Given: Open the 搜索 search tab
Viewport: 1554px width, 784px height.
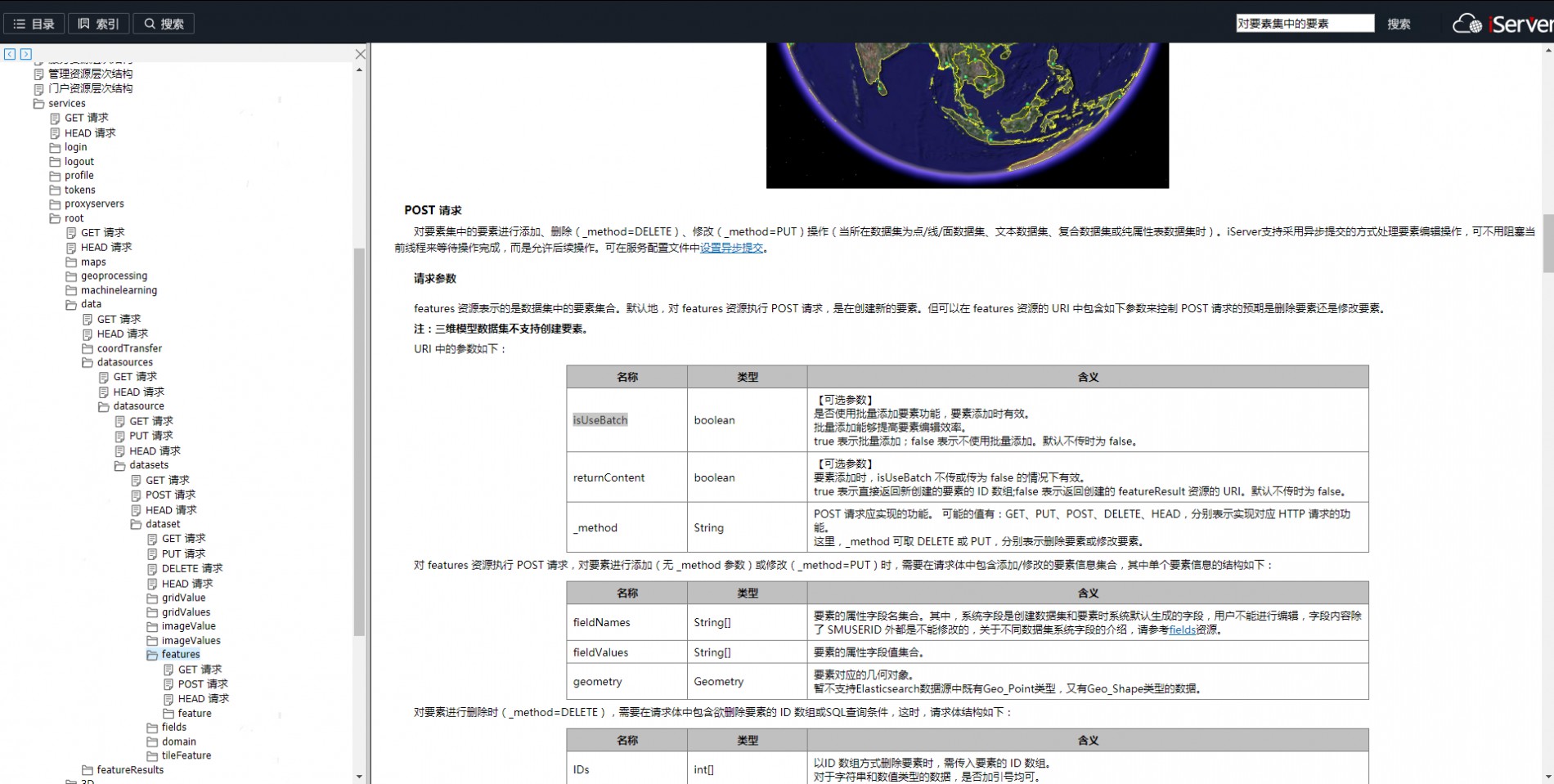Looking at the screenshot, I should 164,24.
